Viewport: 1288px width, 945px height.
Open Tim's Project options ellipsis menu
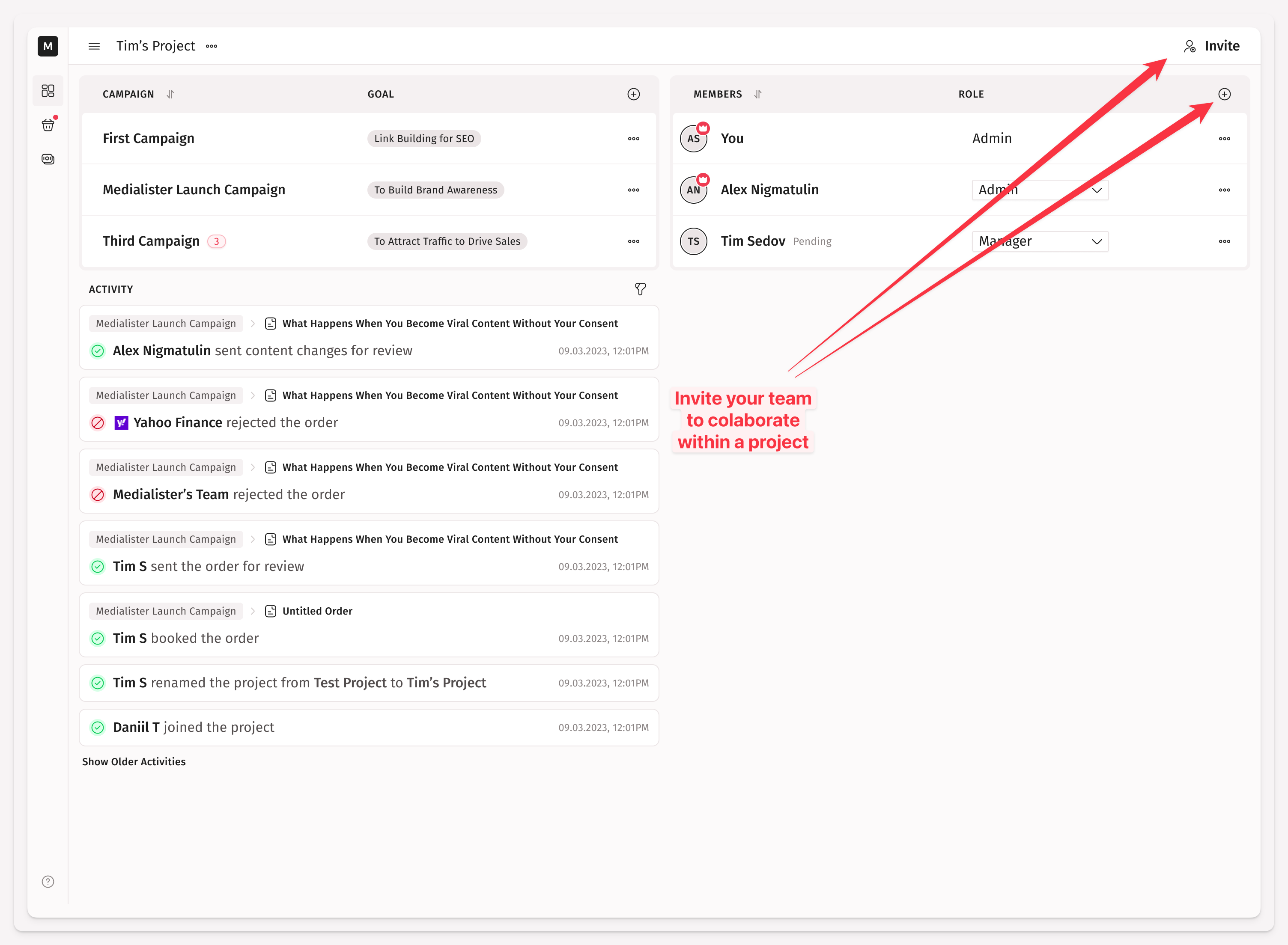212,46
